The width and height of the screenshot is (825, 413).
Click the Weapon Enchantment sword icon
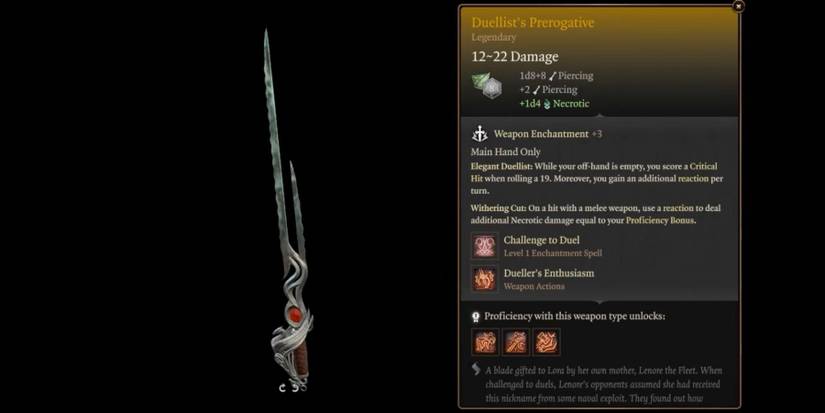[479, 134]
